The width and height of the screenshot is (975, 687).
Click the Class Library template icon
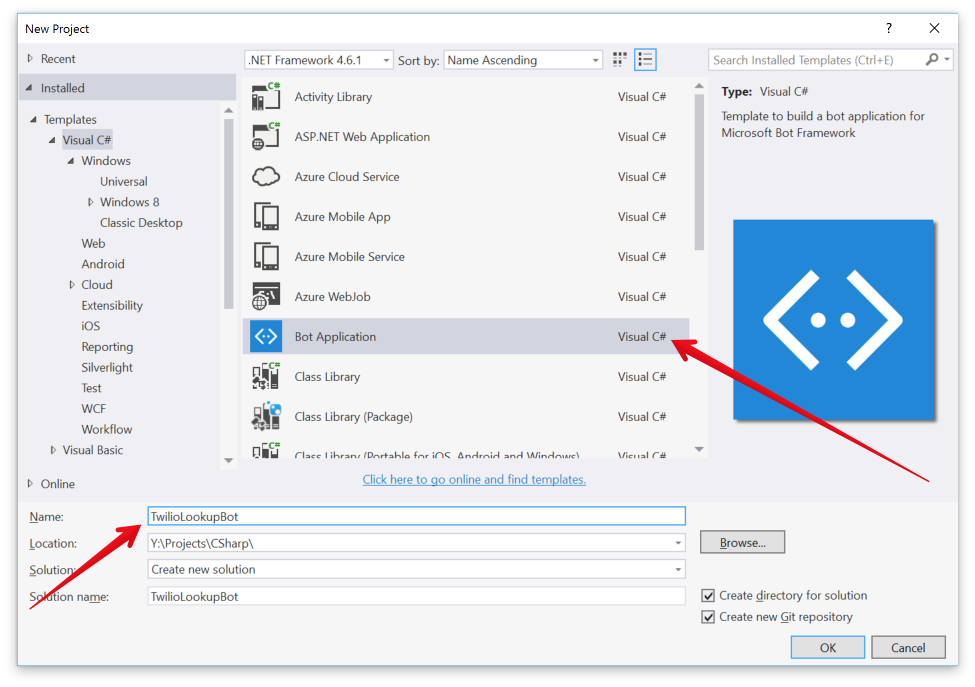point(266,376)
